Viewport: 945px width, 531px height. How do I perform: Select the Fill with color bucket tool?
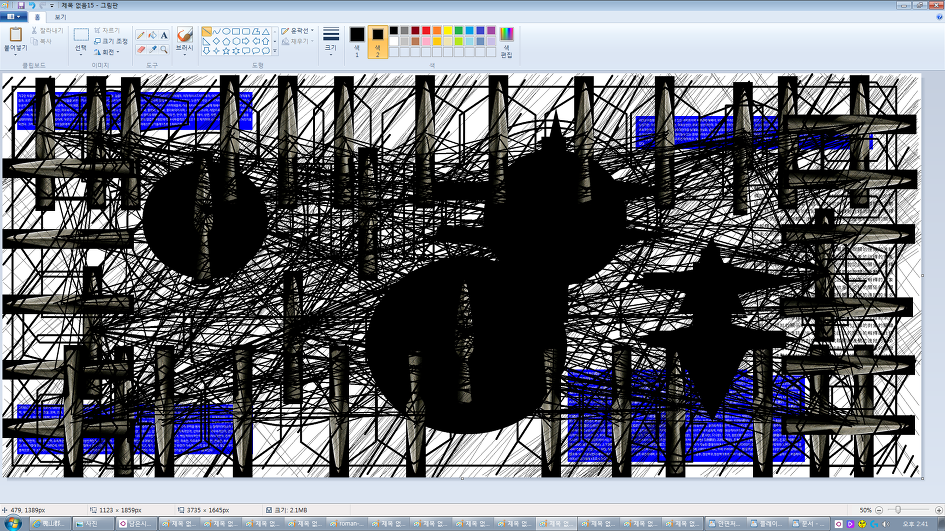tap(152, 35)
